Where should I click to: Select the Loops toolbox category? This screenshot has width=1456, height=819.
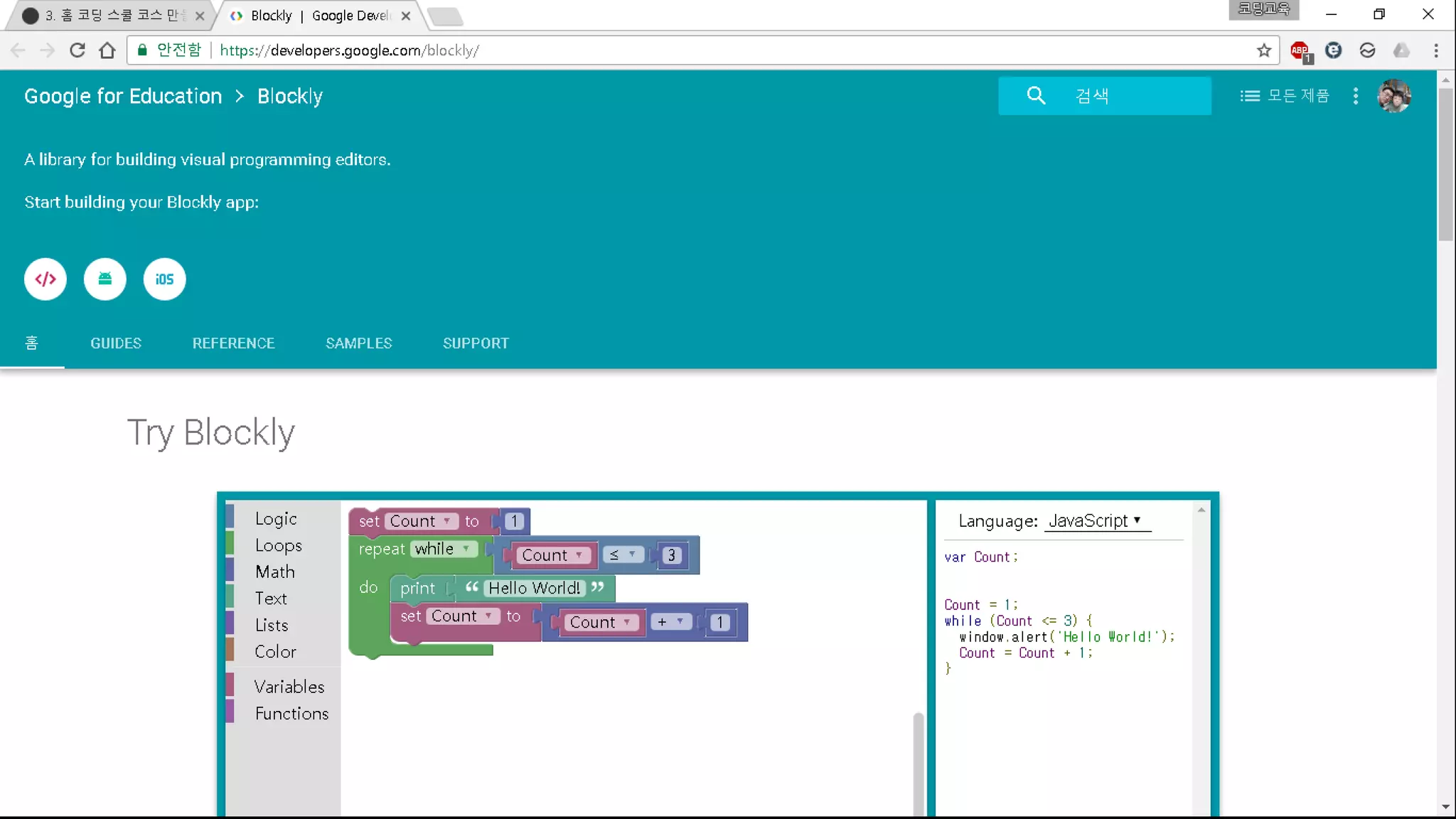[279, 545]
